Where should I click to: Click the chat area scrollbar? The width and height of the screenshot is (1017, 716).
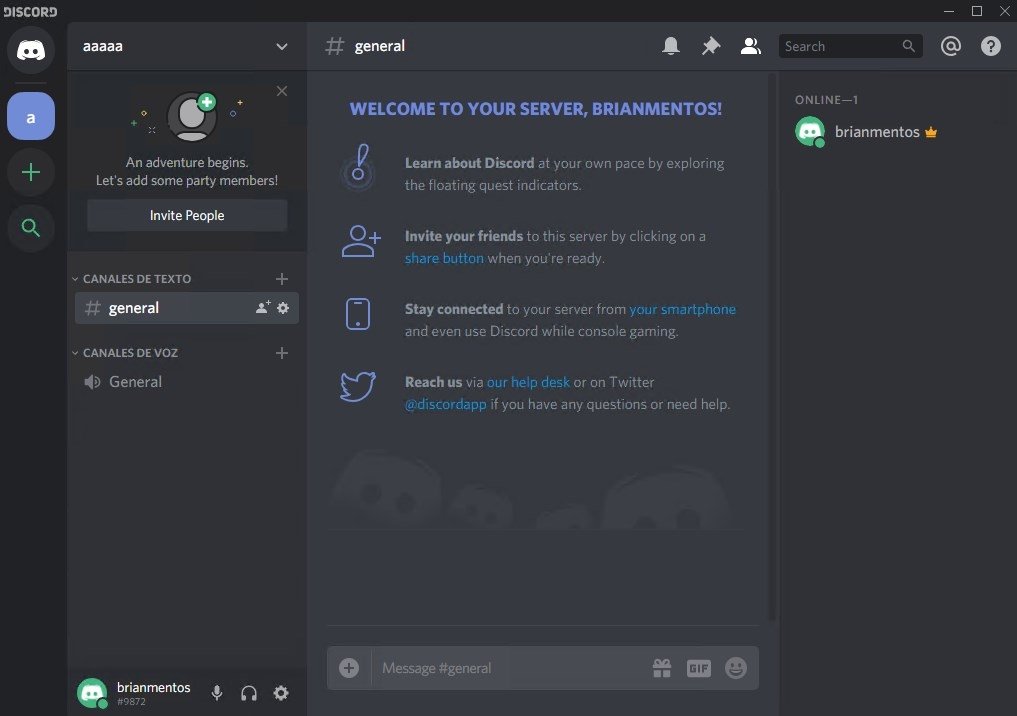[x=772, y=347]
